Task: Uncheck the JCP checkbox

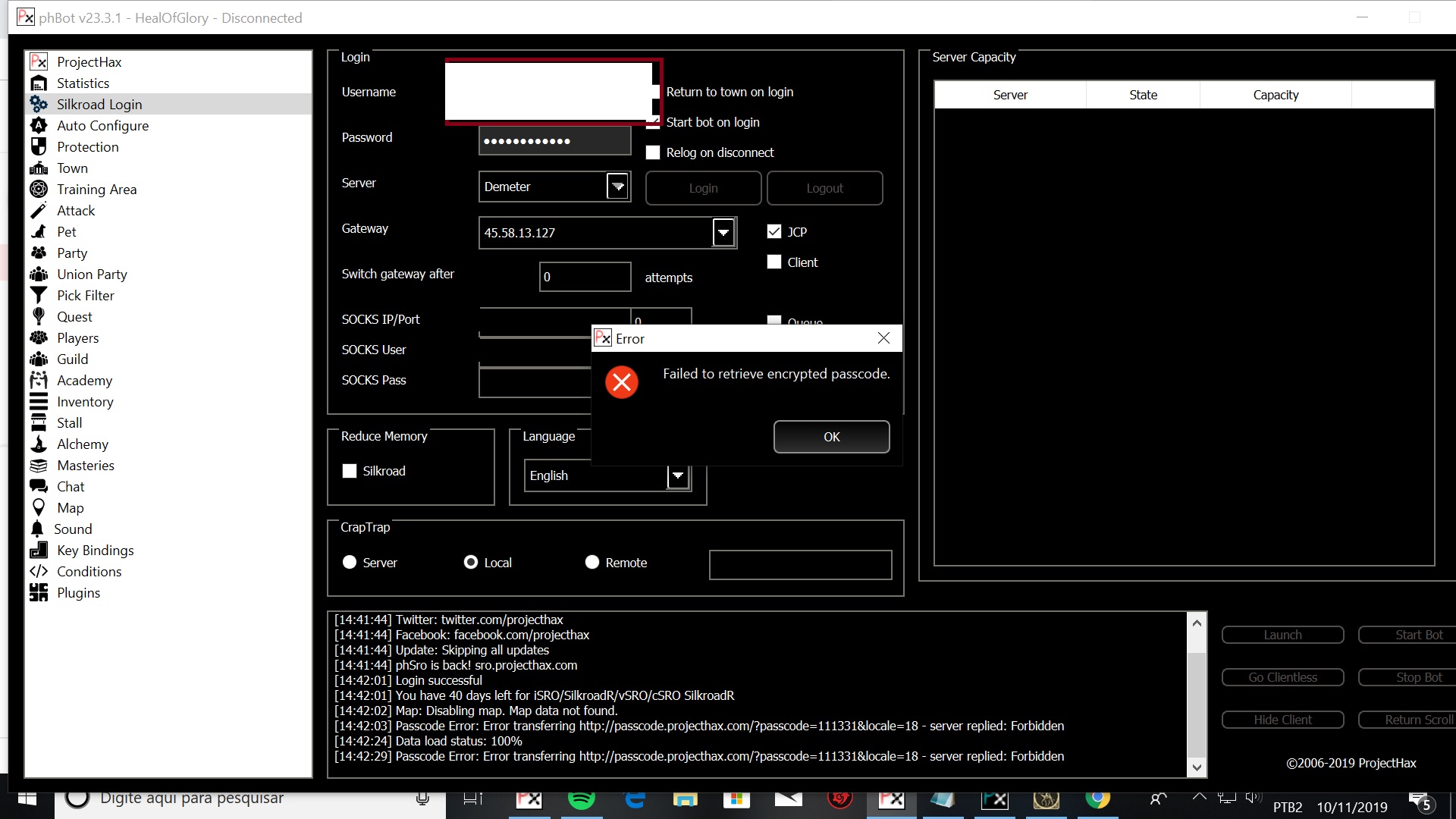Action: tap(774, 231)
